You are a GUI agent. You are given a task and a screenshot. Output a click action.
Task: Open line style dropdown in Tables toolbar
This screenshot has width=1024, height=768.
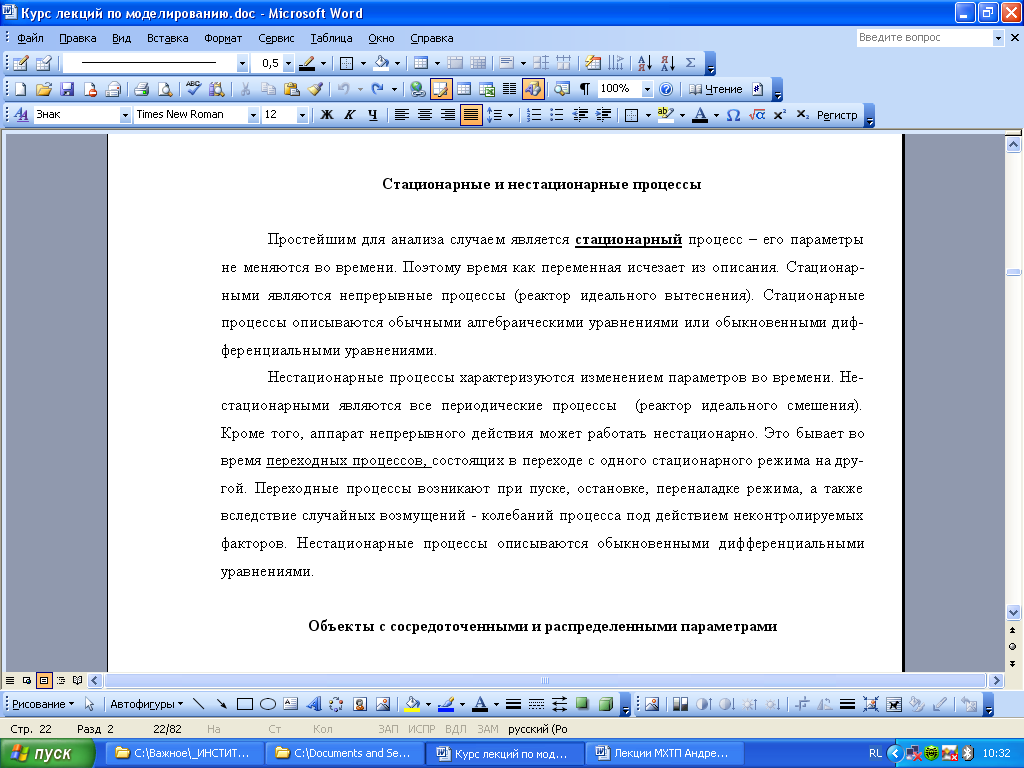(242, 63)
